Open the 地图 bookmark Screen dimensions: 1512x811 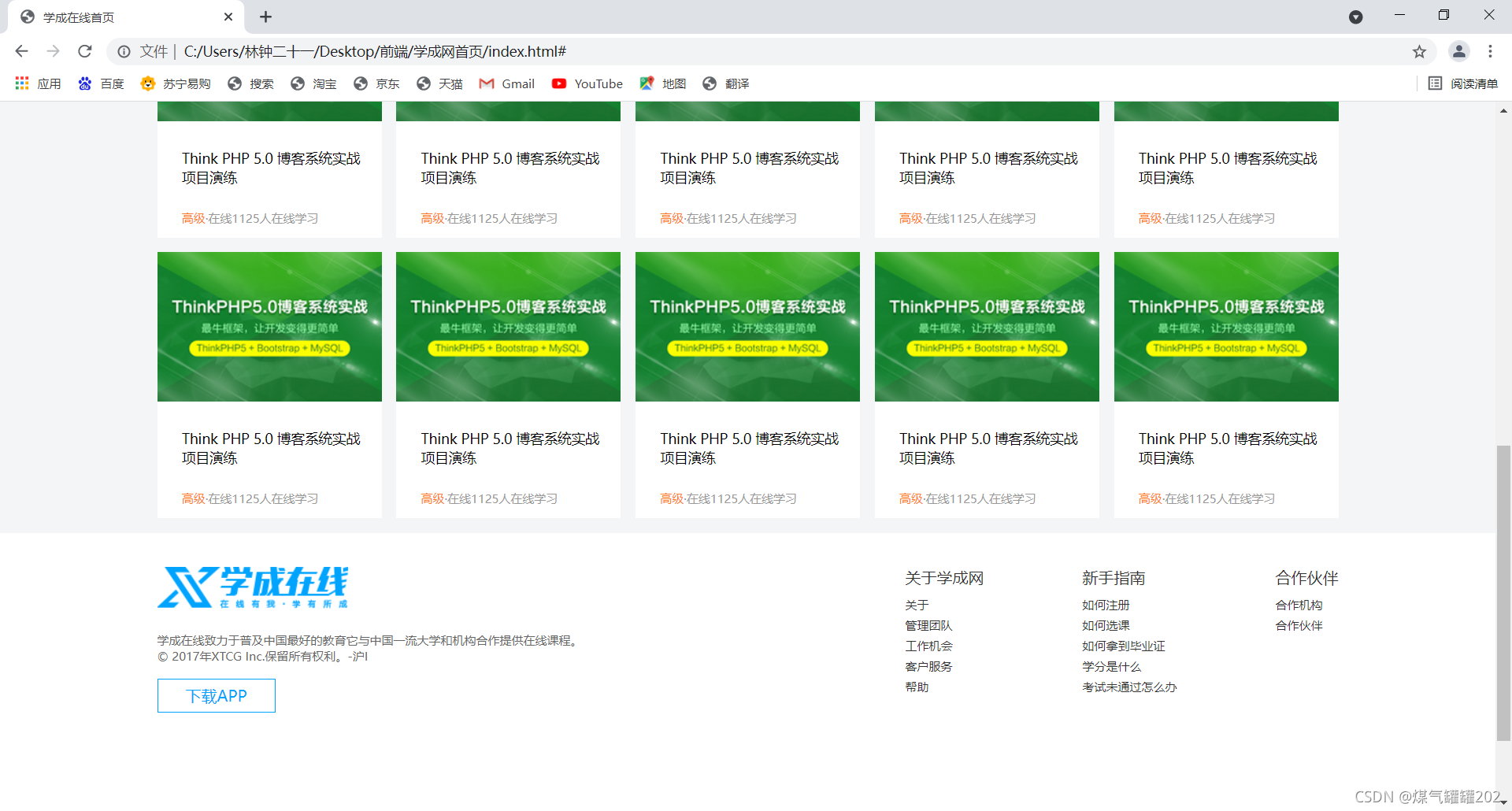tap(662, 83)
